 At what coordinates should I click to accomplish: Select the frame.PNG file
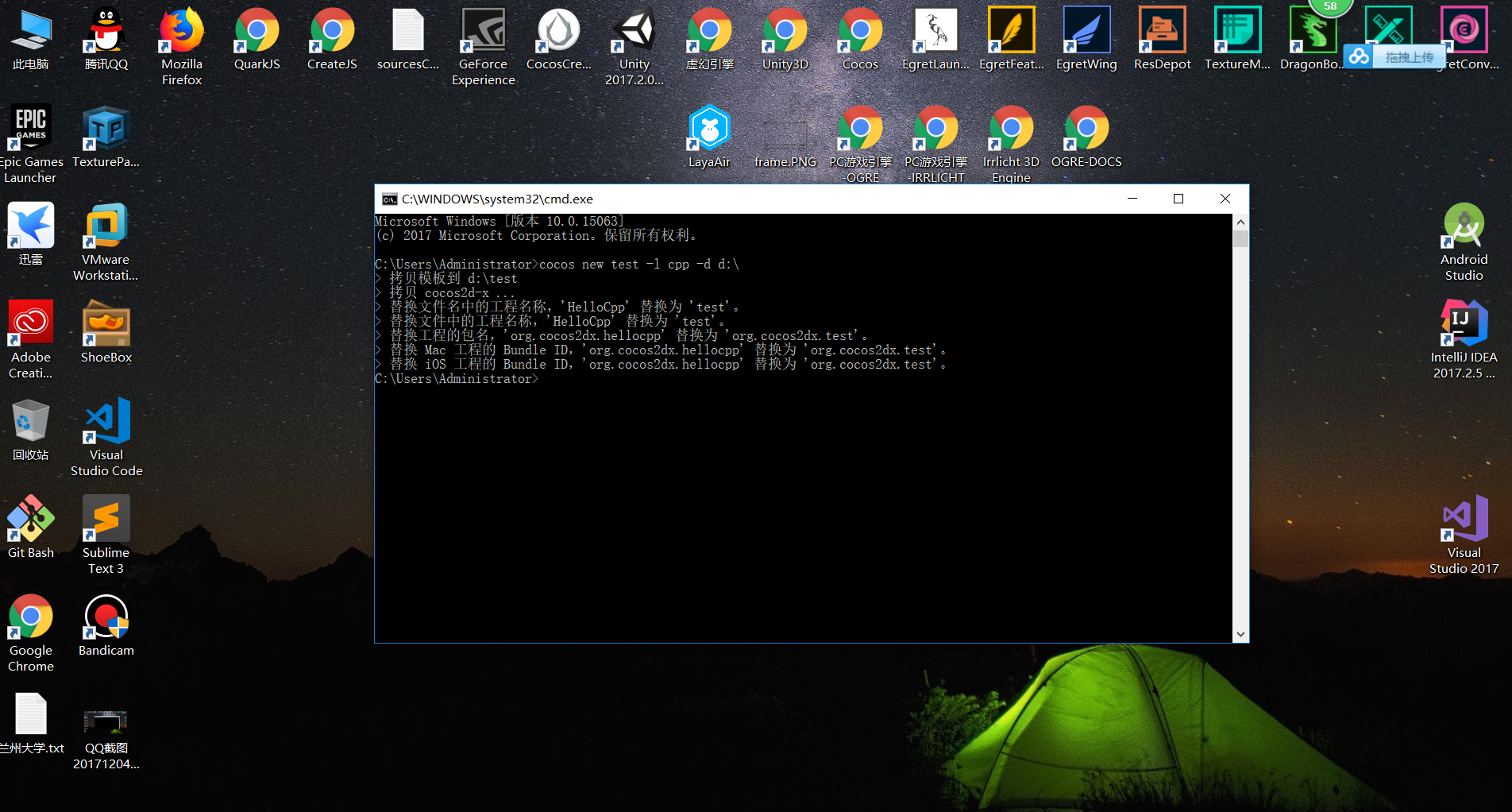(x=785, y=144)
